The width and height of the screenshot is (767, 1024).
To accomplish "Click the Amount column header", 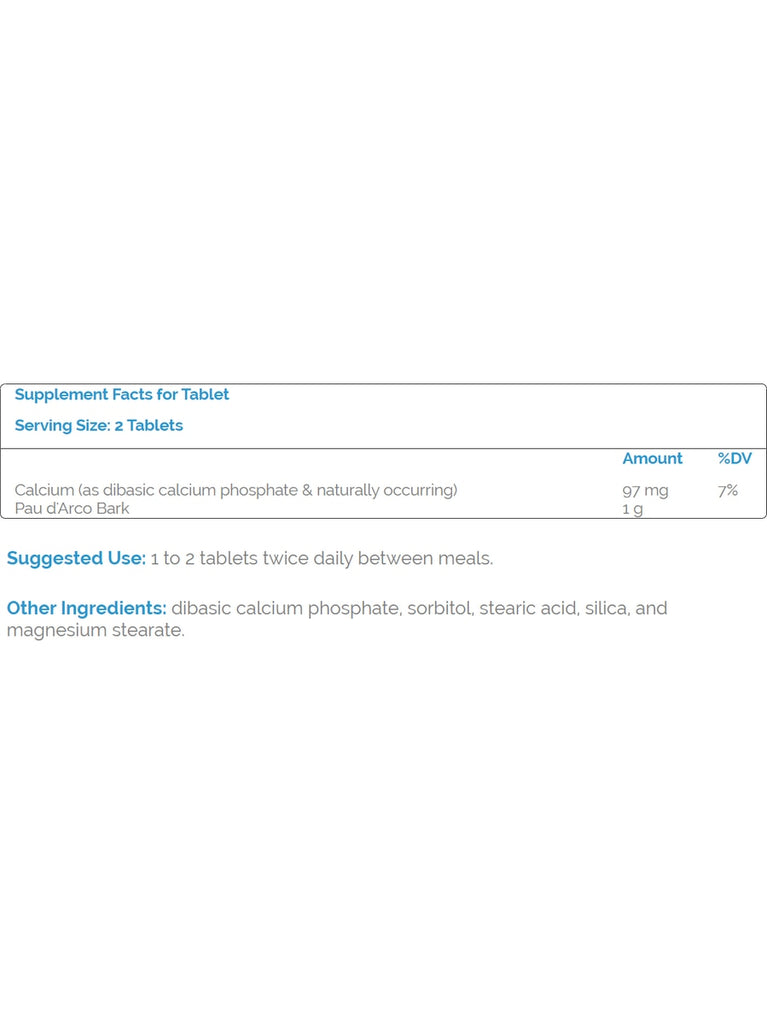I will click(652, 458).
